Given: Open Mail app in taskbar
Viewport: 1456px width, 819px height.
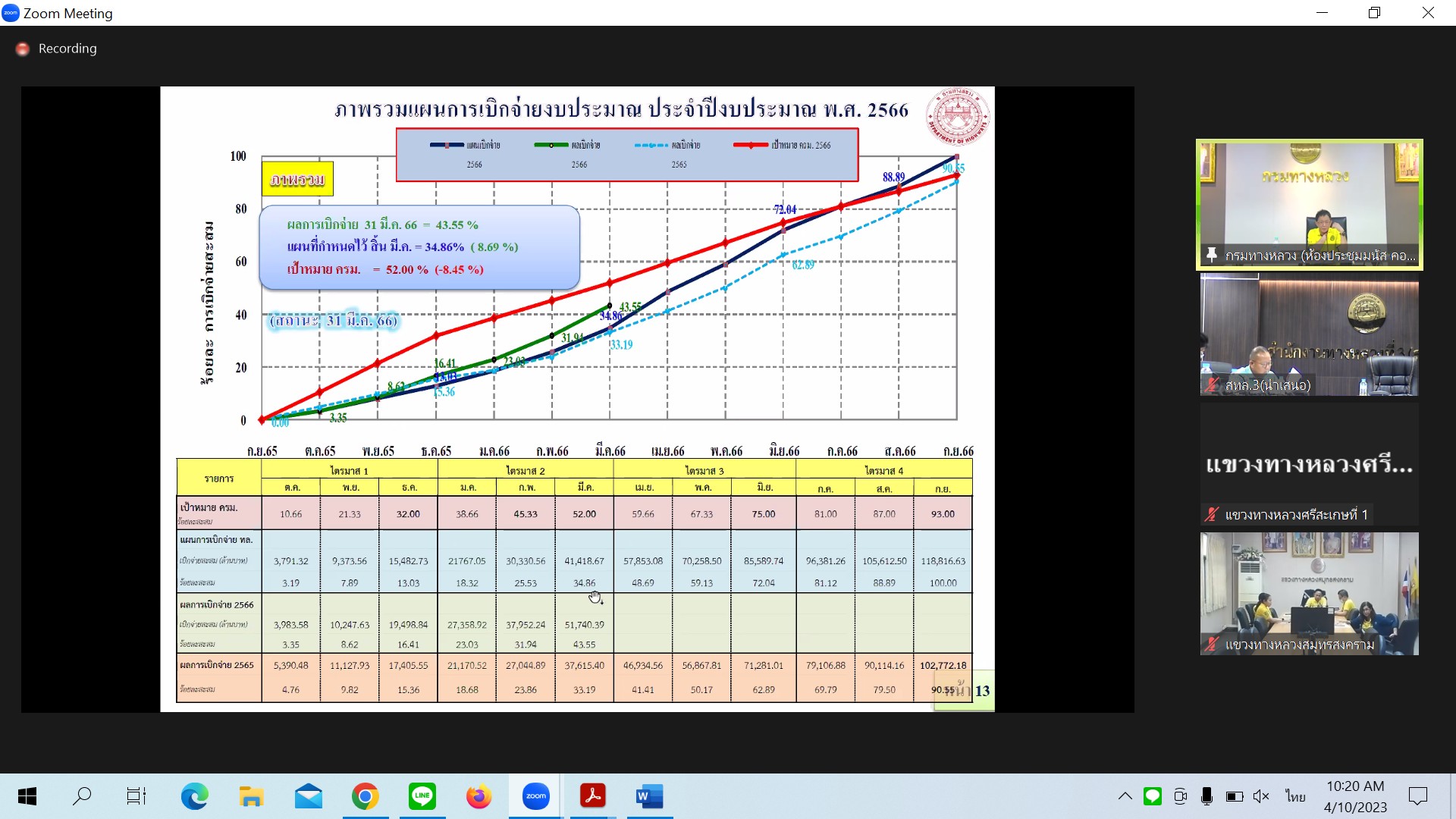Looking at the screenshot, I should pos(308,796).
